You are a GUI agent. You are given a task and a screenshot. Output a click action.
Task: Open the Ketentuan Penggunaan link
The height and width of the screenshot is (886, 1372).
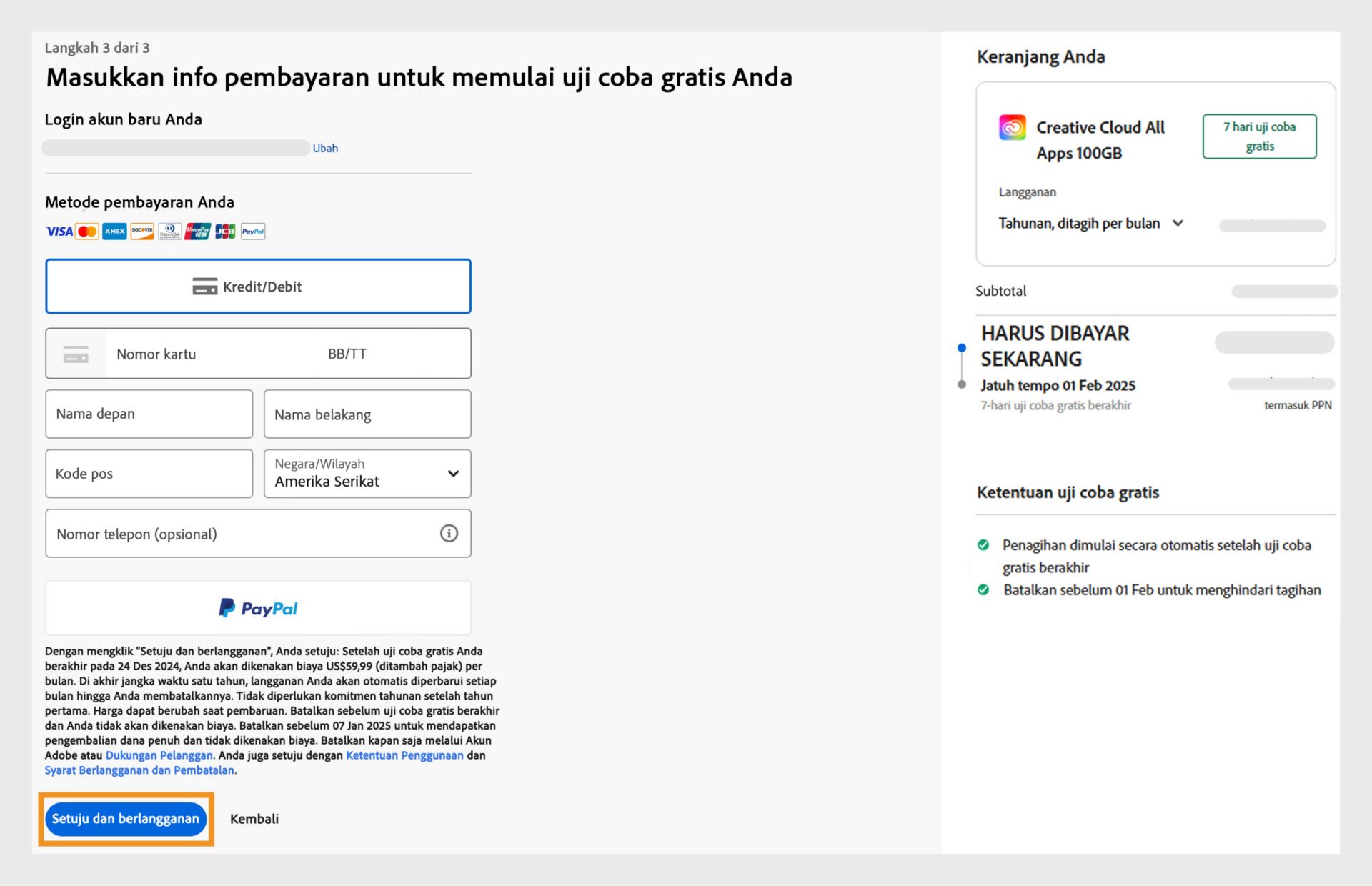[404, 755]
